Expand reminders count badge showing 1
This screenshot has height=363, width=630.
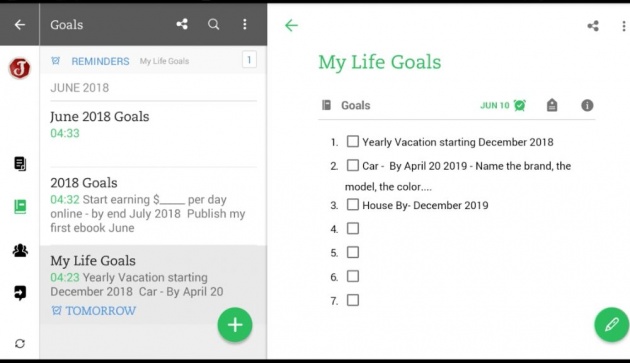coord(249,60)
